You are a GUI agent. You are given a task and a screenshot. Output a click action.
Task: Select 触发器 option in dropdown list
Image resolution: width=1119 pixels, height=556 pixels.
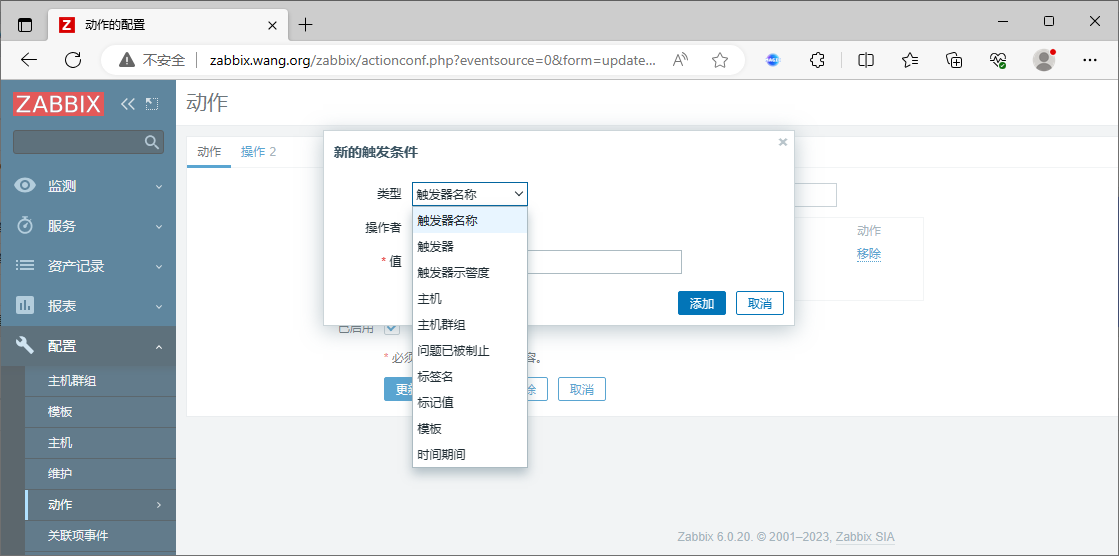tap(470, 246)
